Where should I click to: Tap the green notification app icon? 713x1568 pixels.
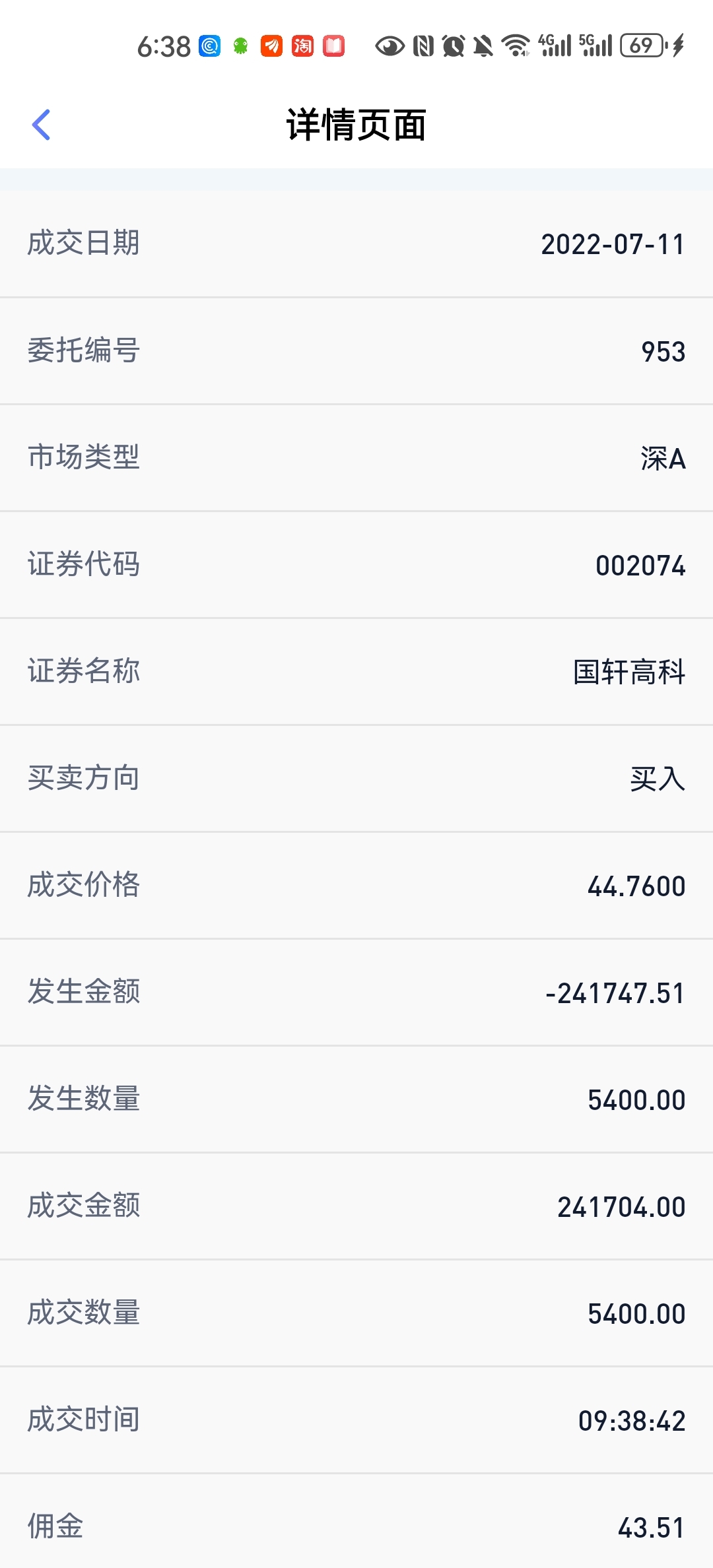pos(241,46)
